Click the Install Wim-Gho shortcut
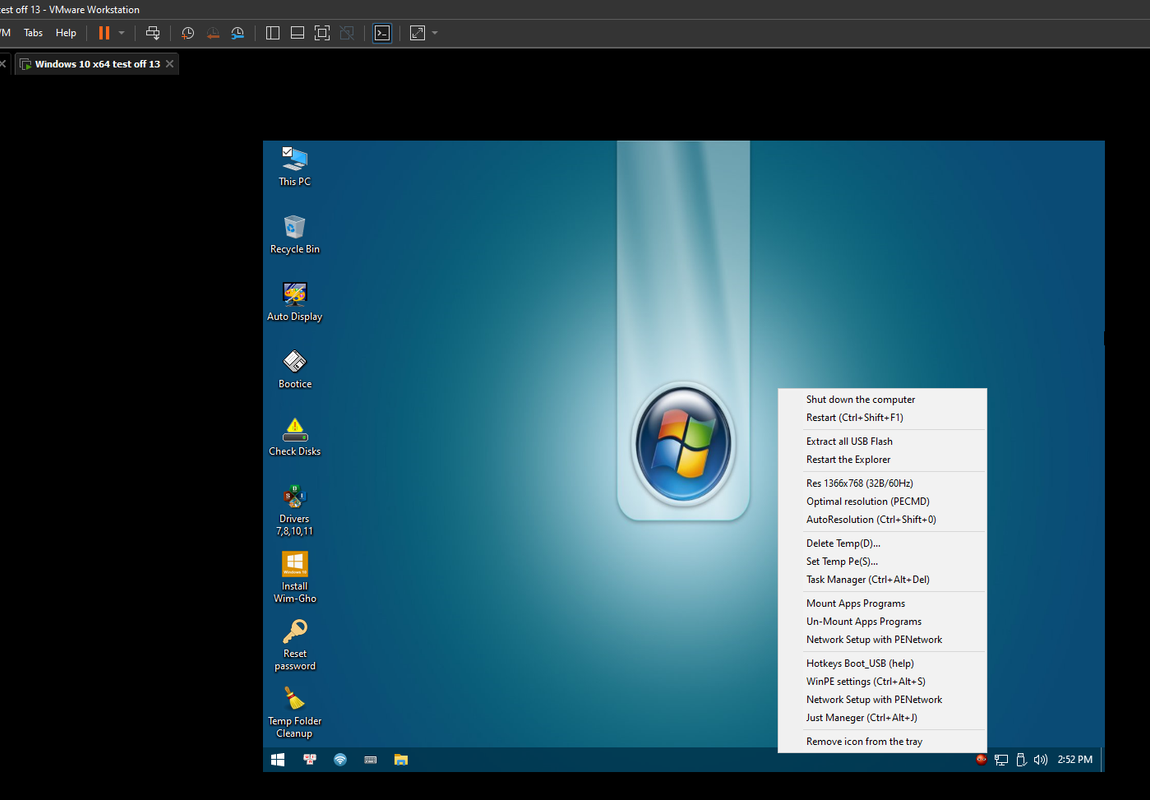Screen dimensions: 1150x800 [x=295, y=577]
